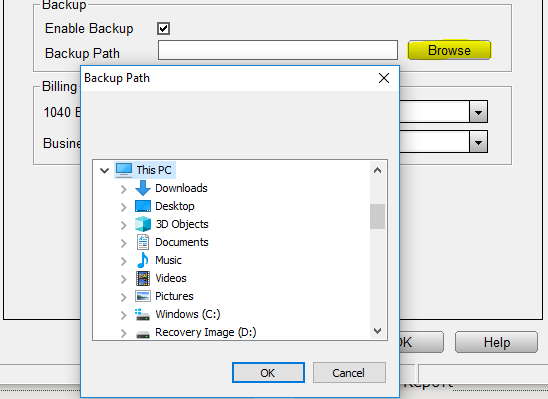Viewport: 548px width, 399px height.
Task: Cancel the Backup Path dialog
Action: (x=349, y=373)
